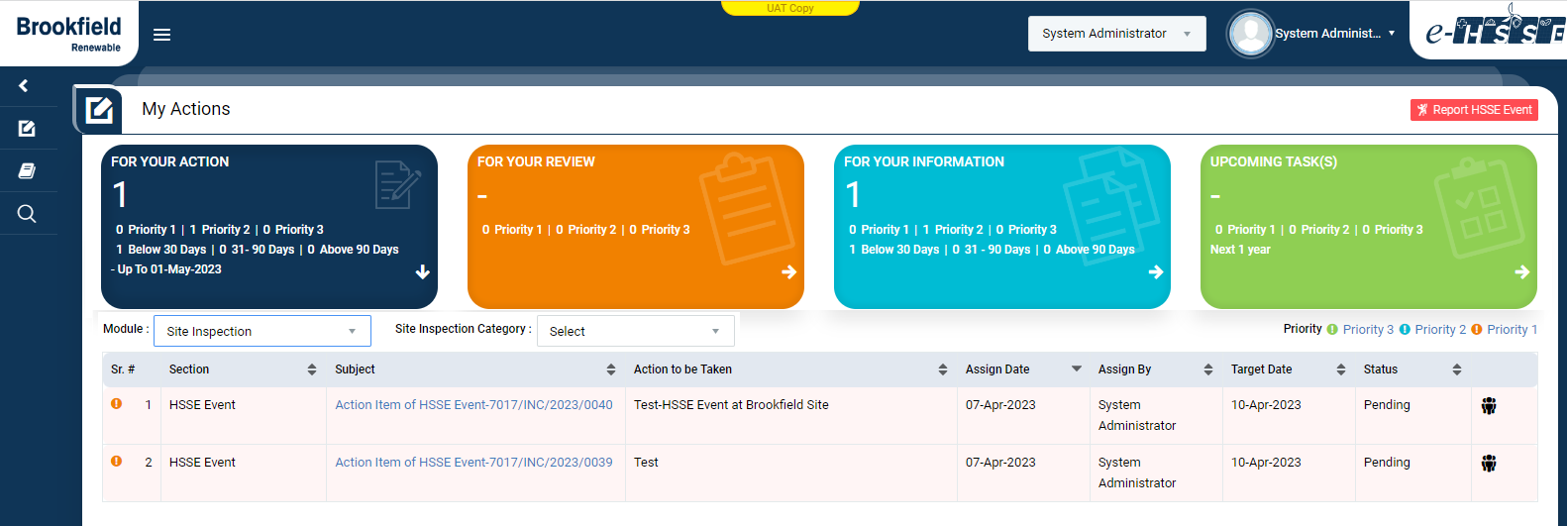
Task: Click Priority 3 legend label
Action: point(1368,330)
